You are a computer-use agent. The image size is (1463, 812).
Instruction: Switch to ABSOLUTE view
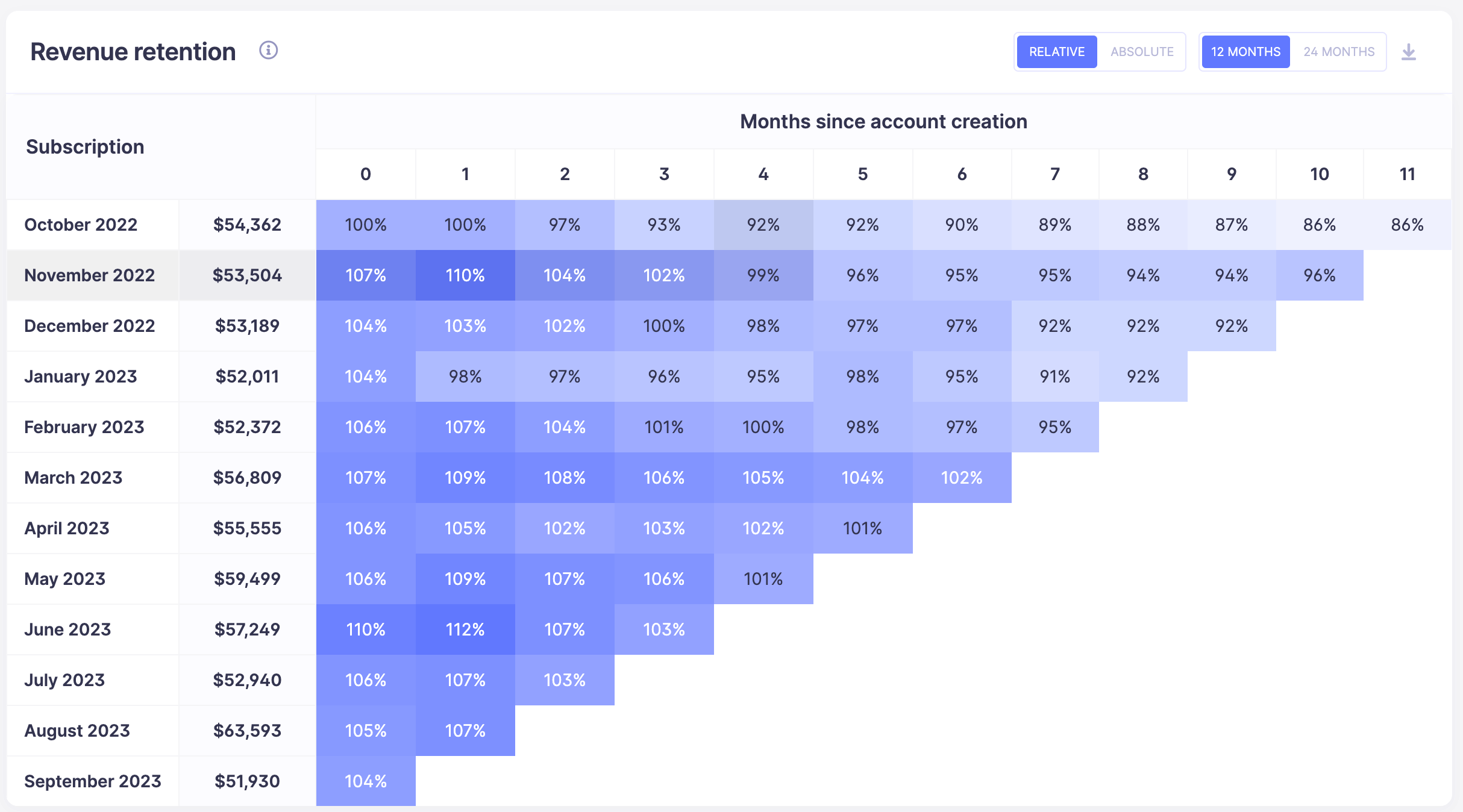pyautogui.click(x=1142, y=52)
